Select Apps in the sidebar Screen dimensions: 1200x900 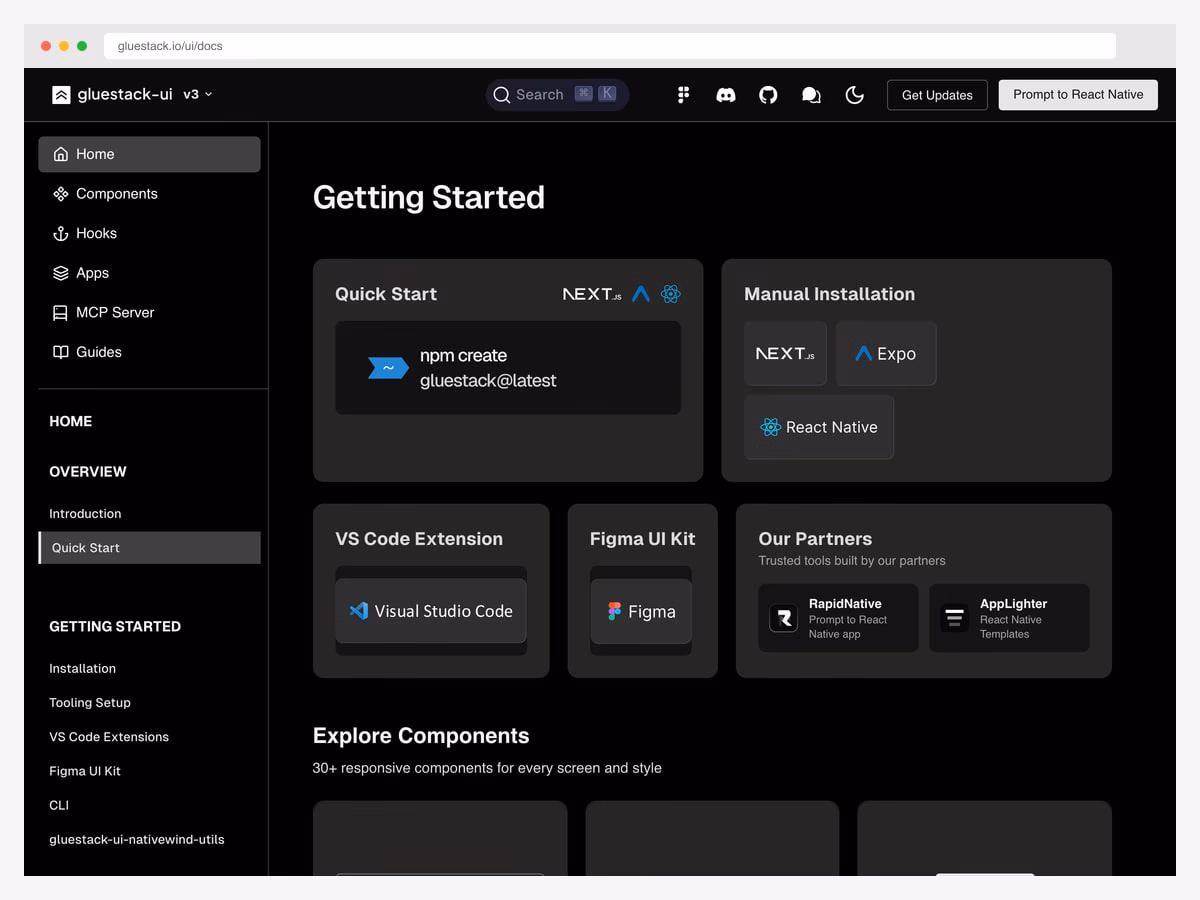click(149, 273)
